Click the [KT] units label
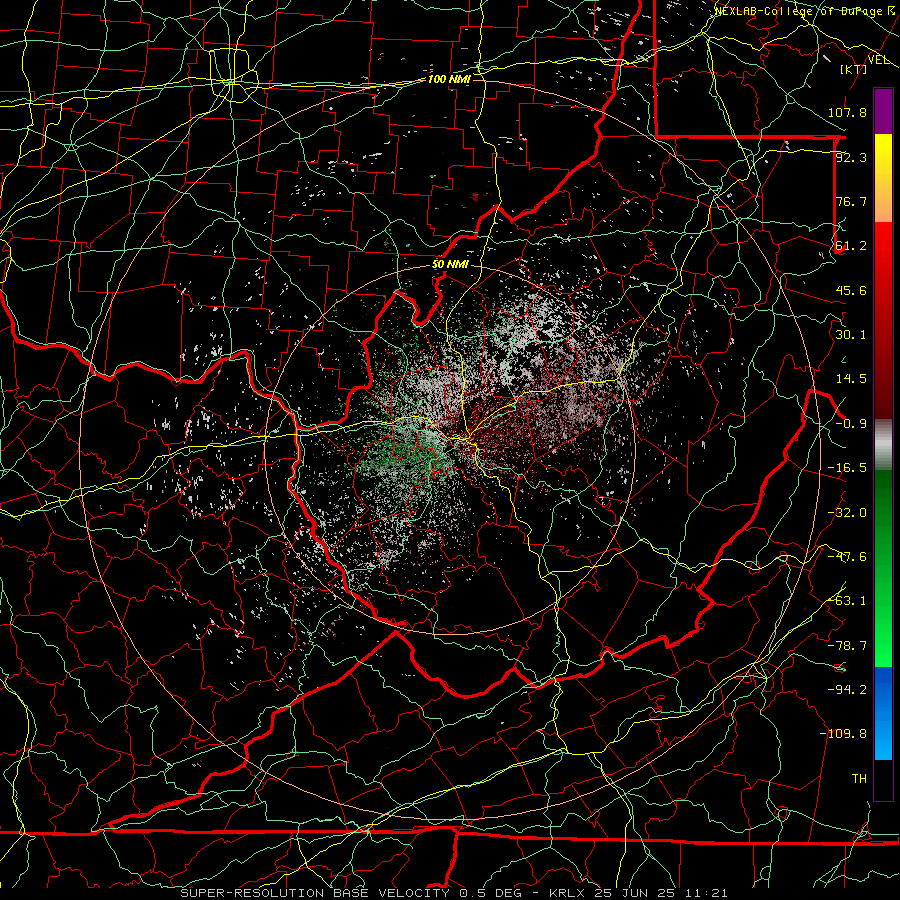Viewport: 900px width, 900px height. pos(854,69)
